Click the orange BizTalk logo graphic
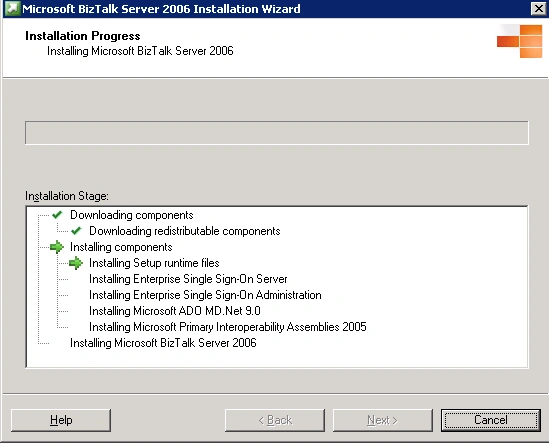This screenshot has width=549, height=443. pyautogui.click(x=520, y=41)
